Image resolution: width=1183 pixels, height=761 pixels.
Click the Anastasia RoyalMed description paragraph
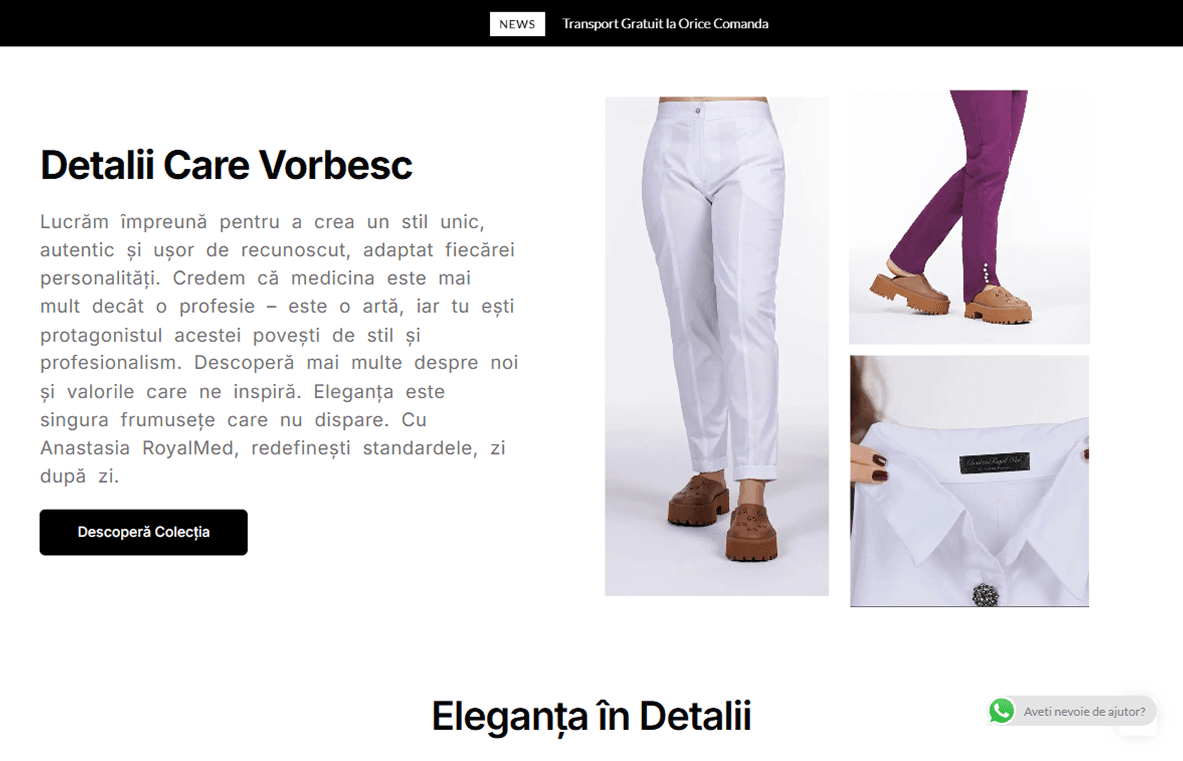click(279, 349)
